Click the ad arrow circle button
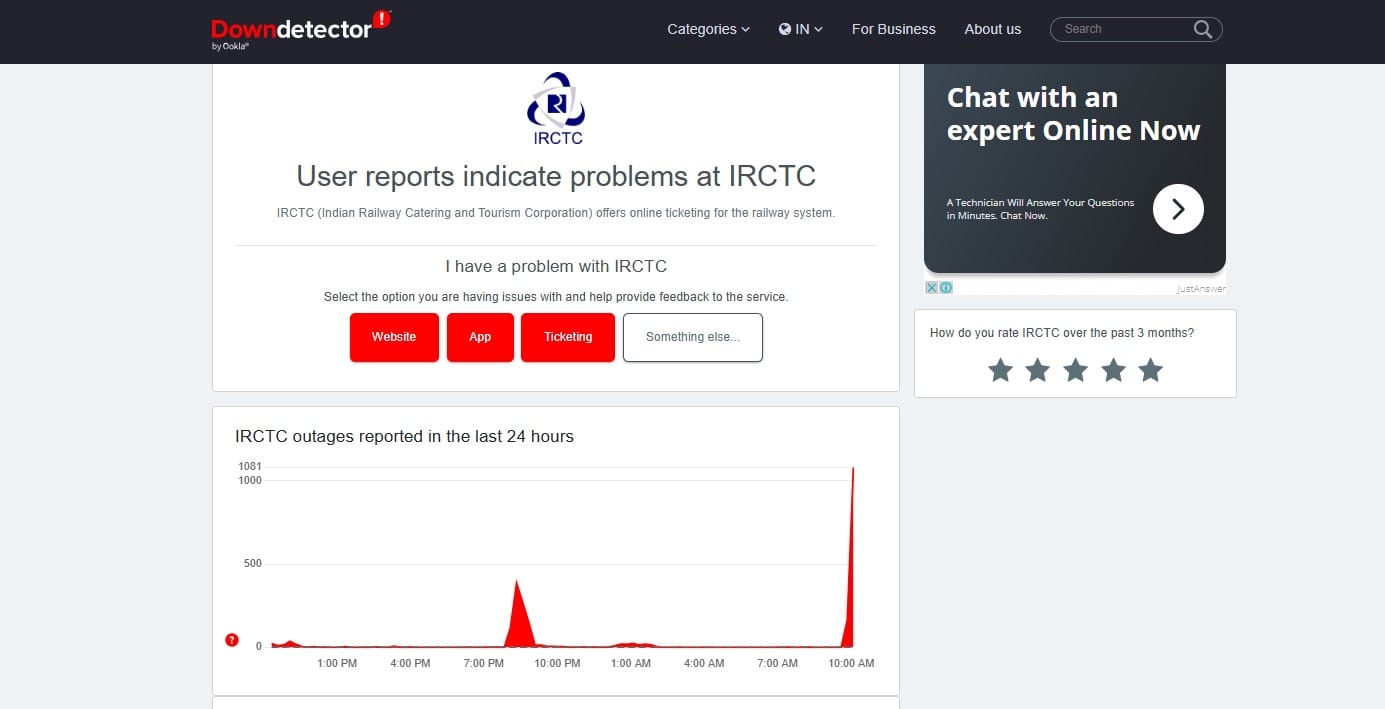Viewport: 1385px width, 709px height. 1178,208
